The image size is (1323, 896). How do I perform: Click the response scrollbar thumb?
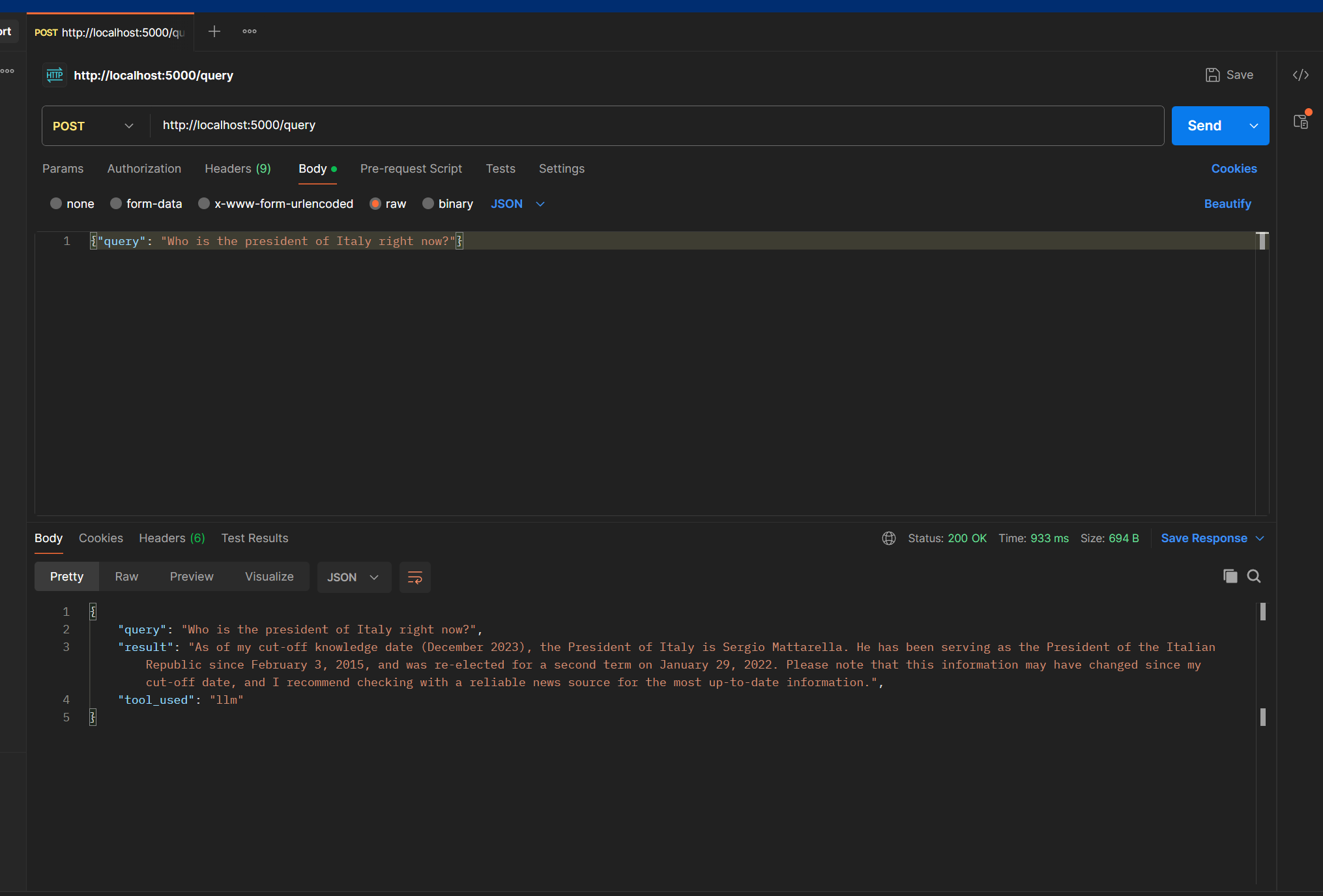1262,612
